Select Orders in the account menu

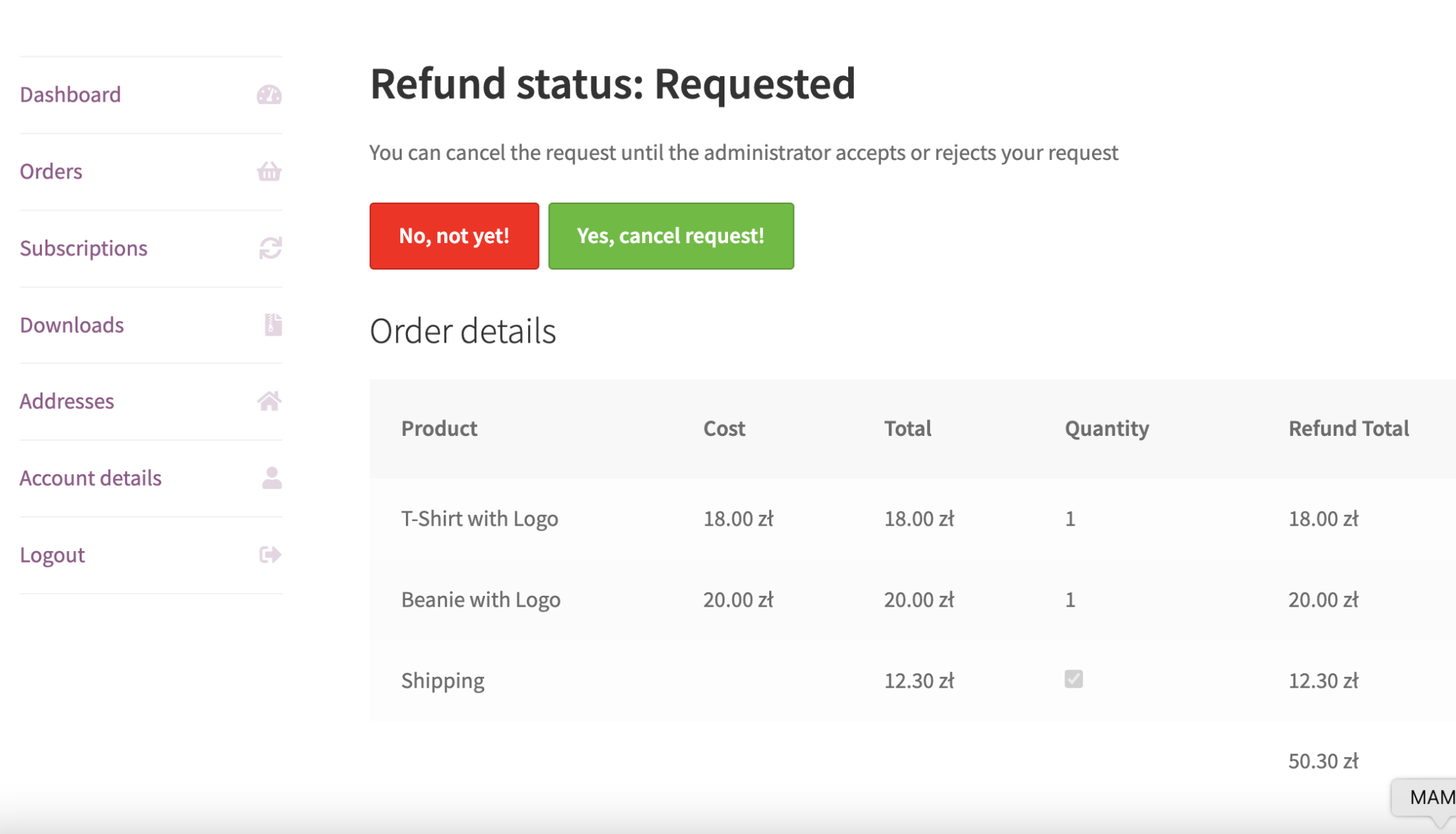pos(50,171)
